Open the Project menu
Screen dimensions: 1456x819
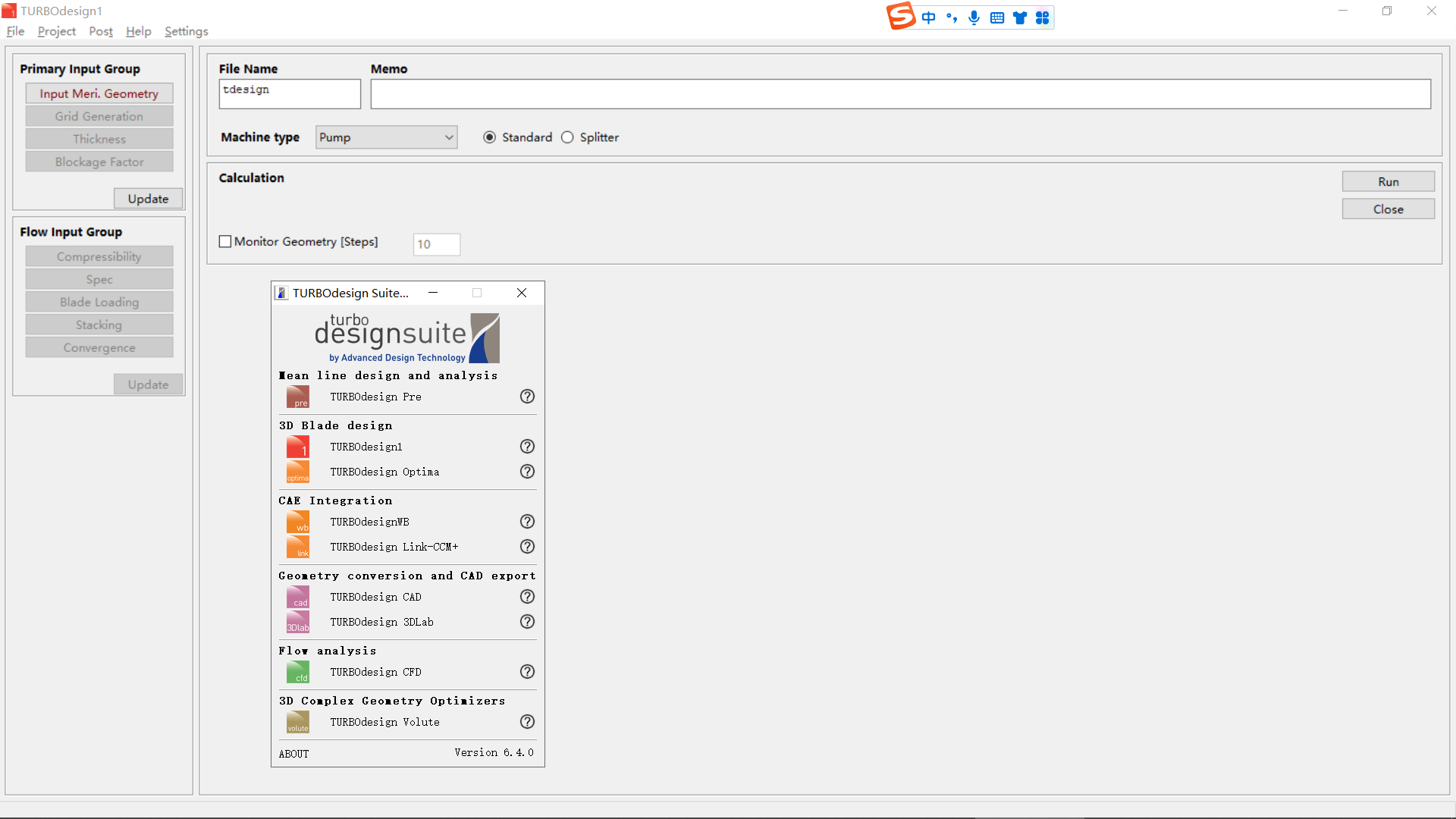tap(57, 31)
